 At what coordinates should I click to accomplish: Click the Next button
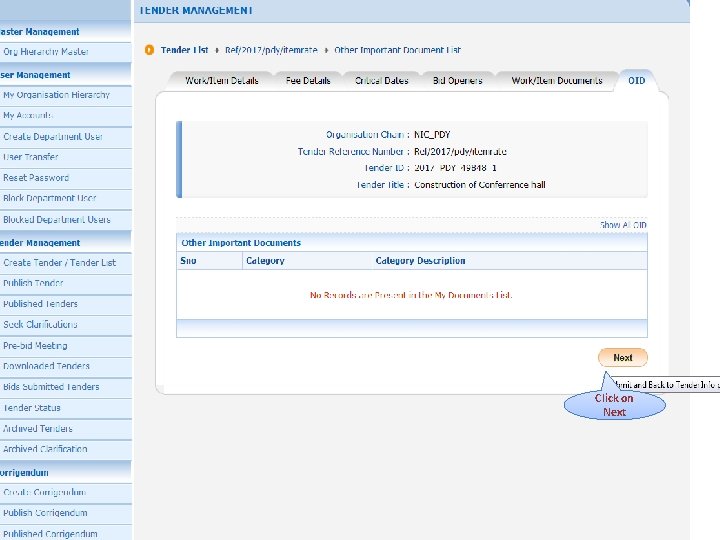[x=623, y=358]
